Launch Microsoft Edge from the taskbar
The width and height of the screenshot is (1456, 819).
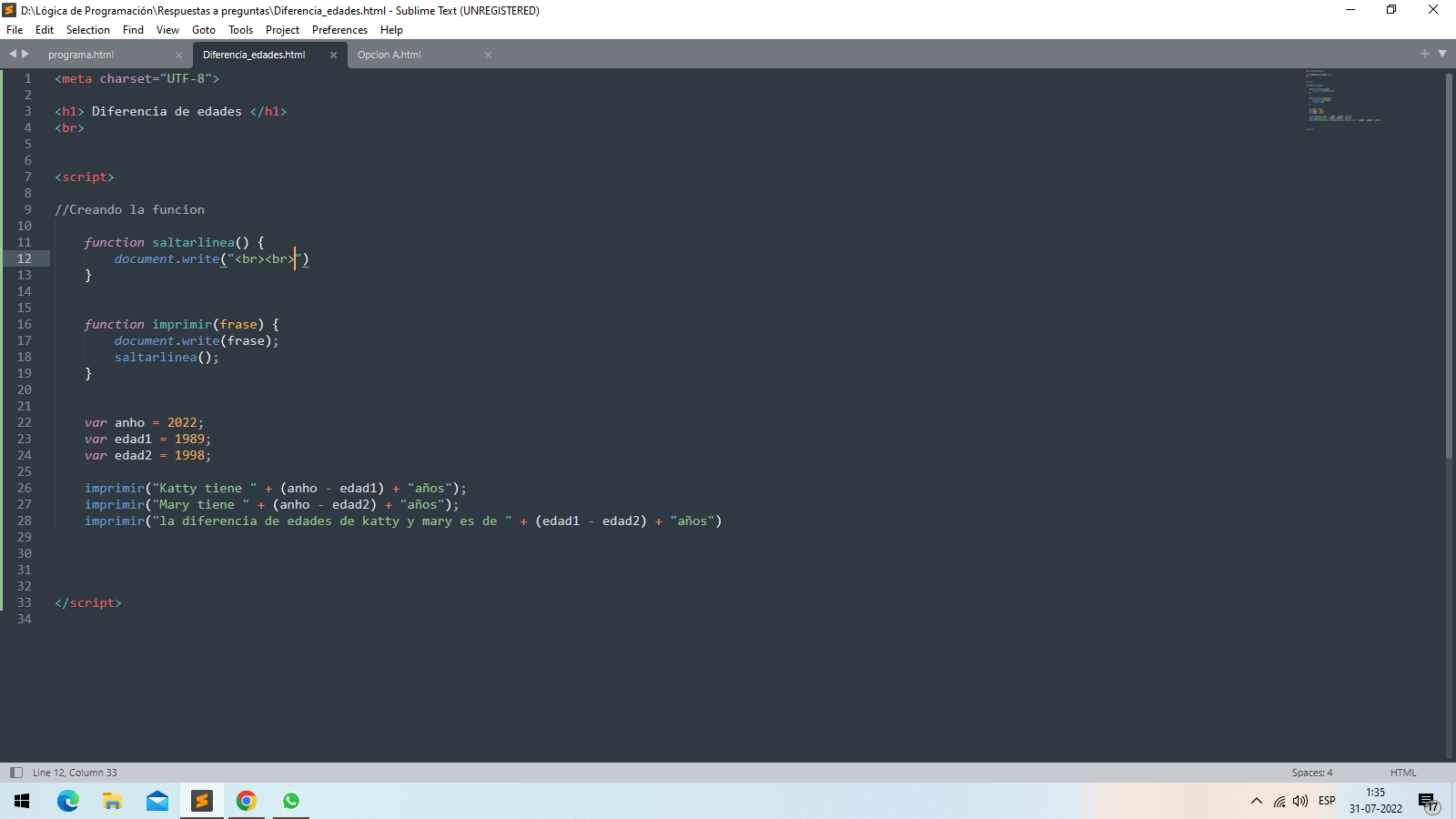pos(67,801)
